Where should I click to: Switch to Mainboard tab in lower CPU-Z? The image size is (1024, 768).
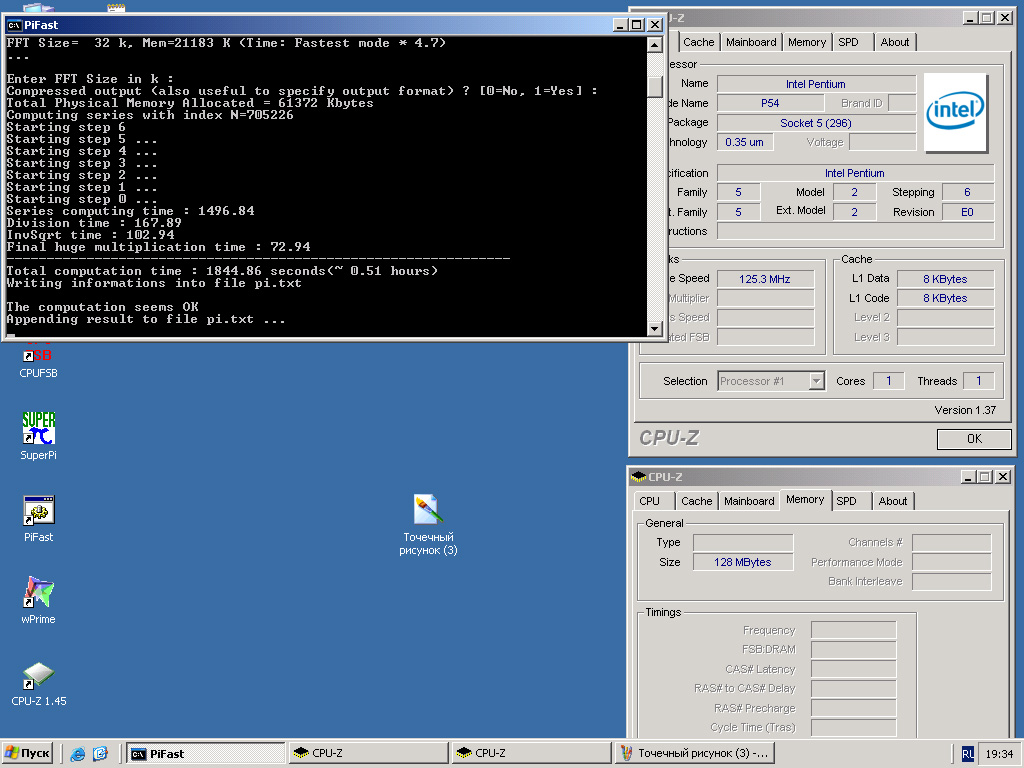(x=749, y=502)
